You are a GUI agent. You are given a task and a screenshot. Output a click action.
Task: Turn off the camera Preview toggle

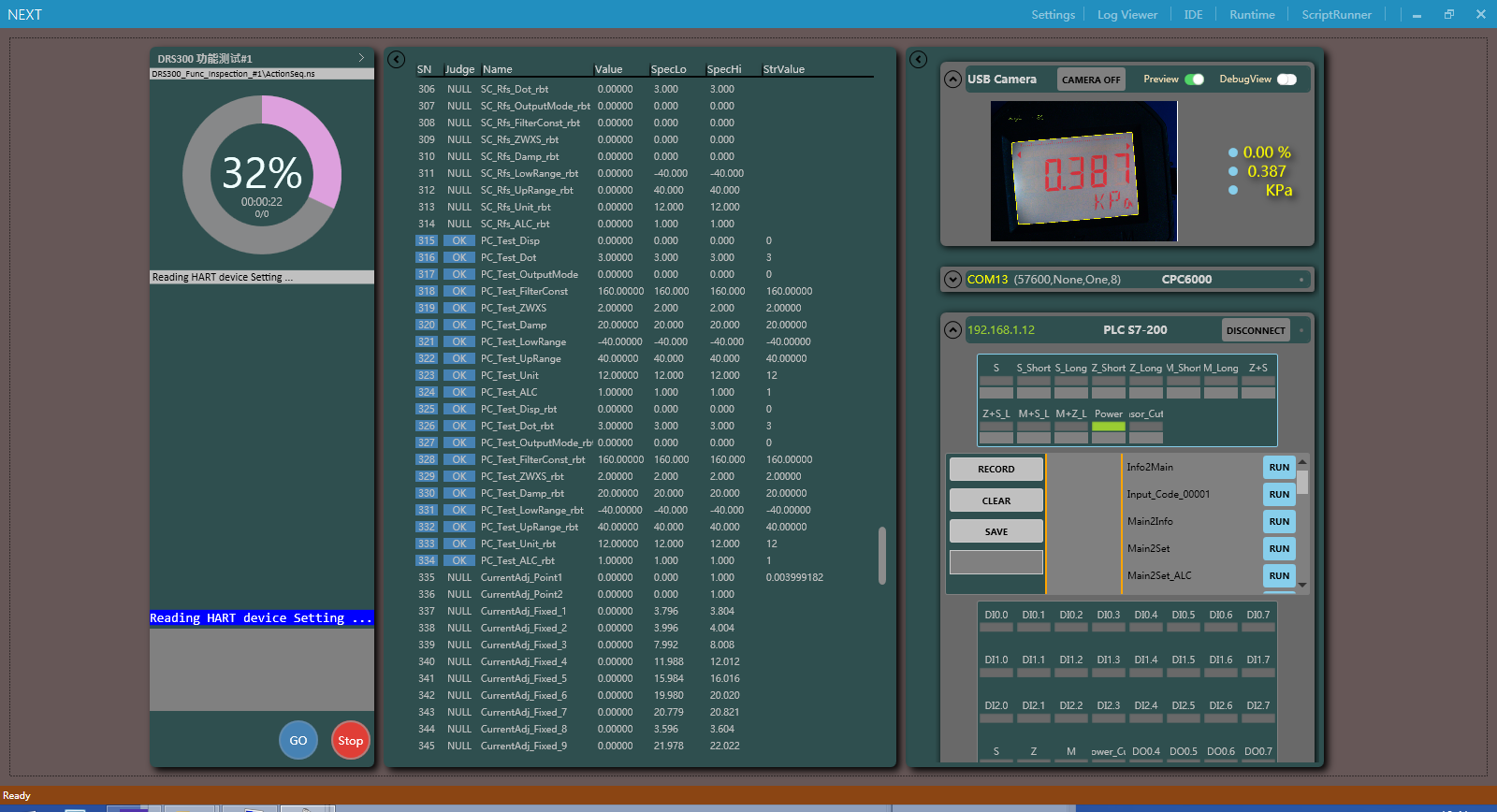click(1194, 80)
